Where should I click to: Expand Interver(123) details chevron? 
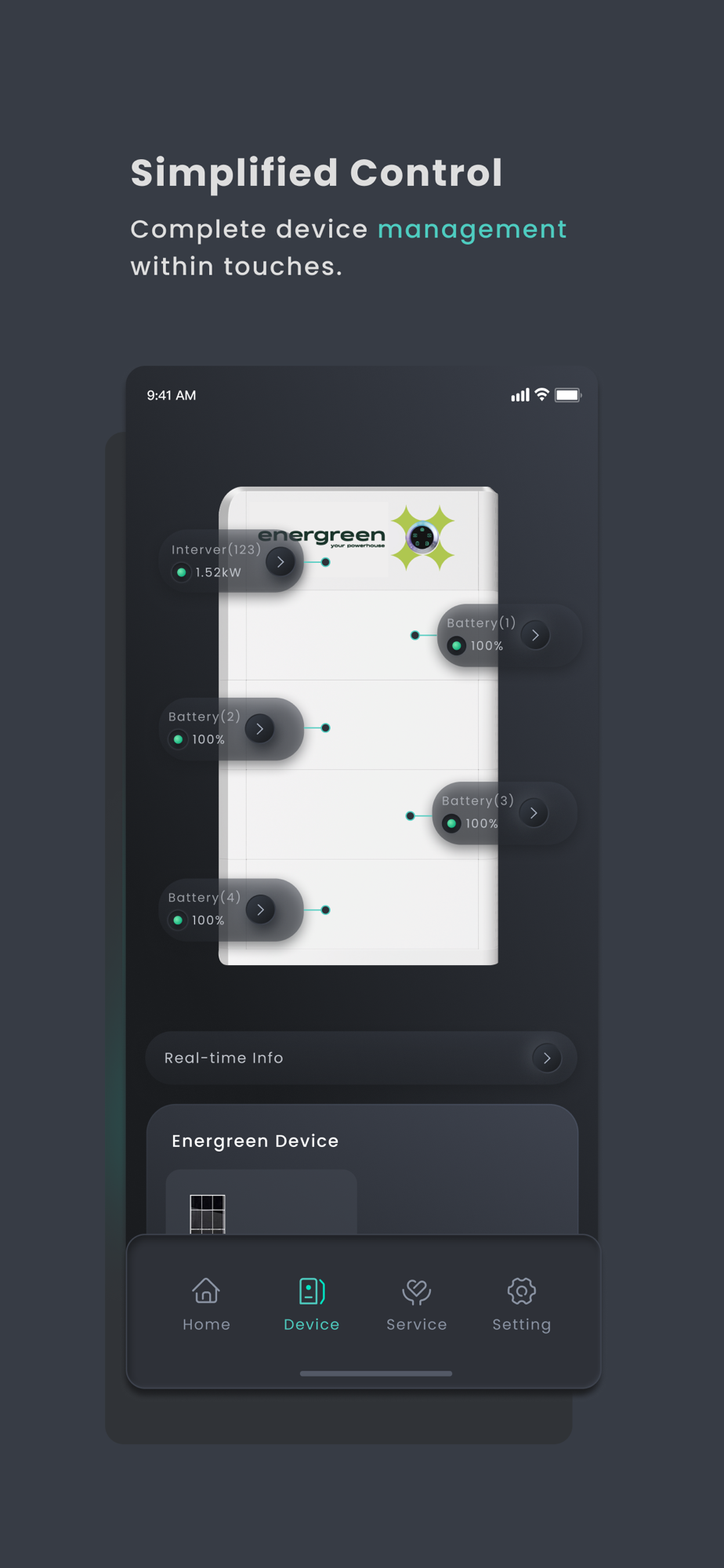(281, 561)
